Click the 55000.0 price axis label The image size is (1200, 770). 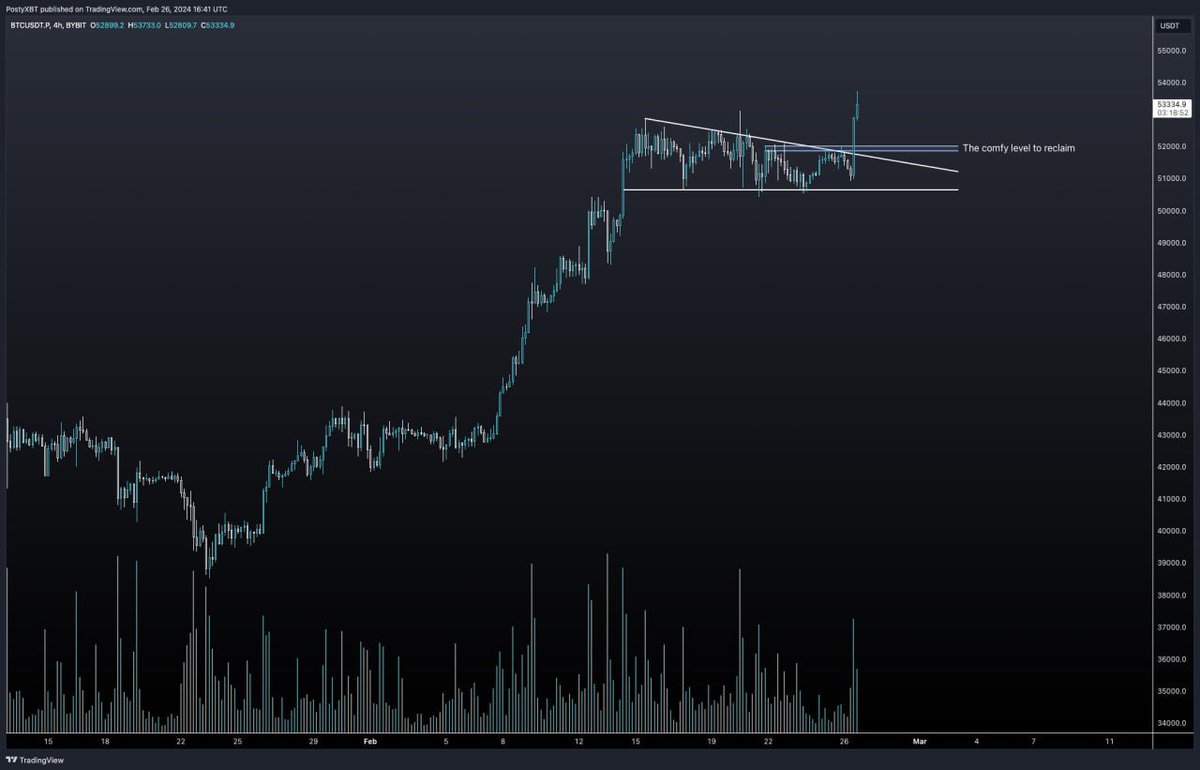1172,51
